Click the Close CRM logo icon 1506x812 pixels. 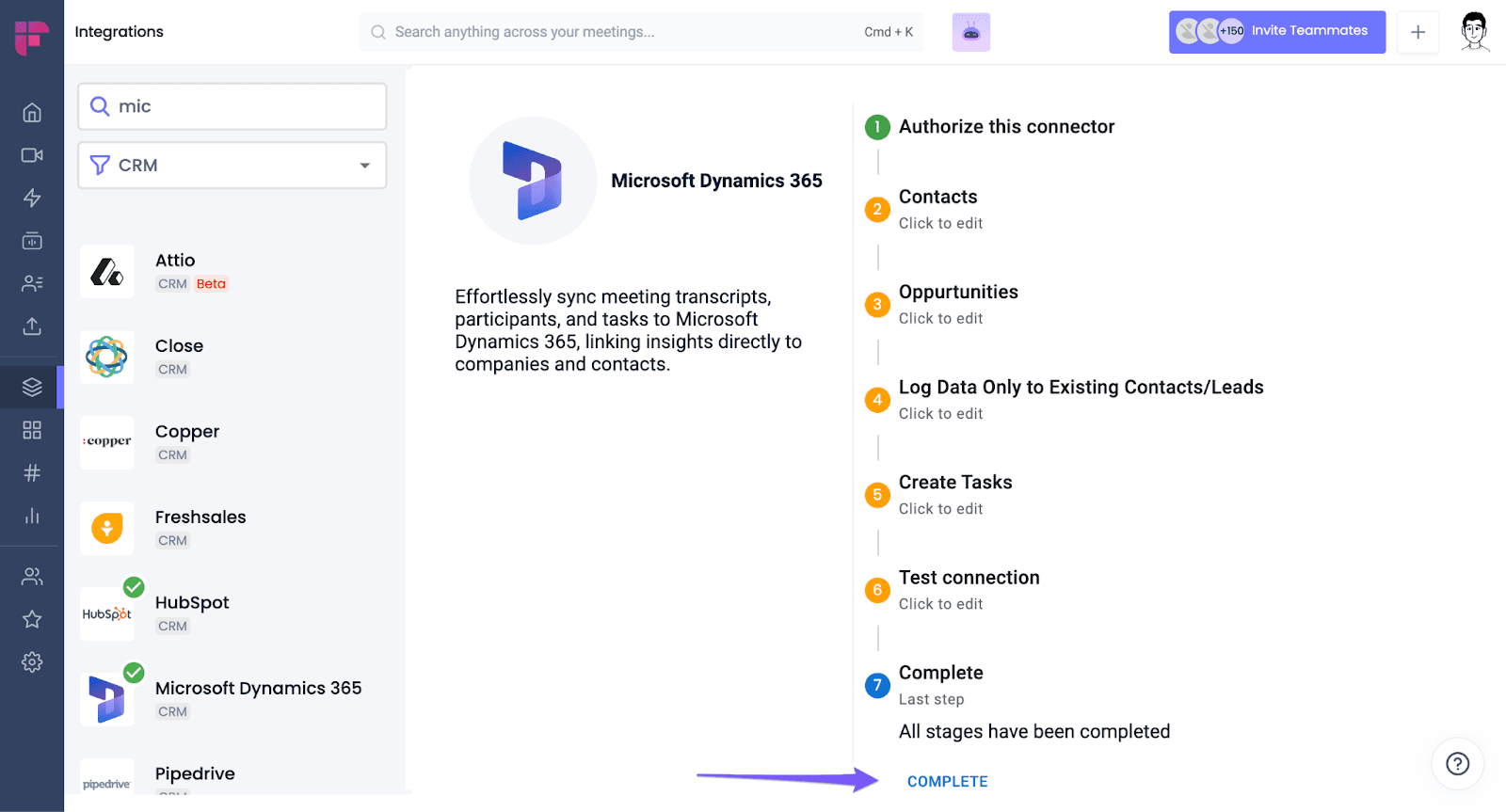(x=107, y=358)
